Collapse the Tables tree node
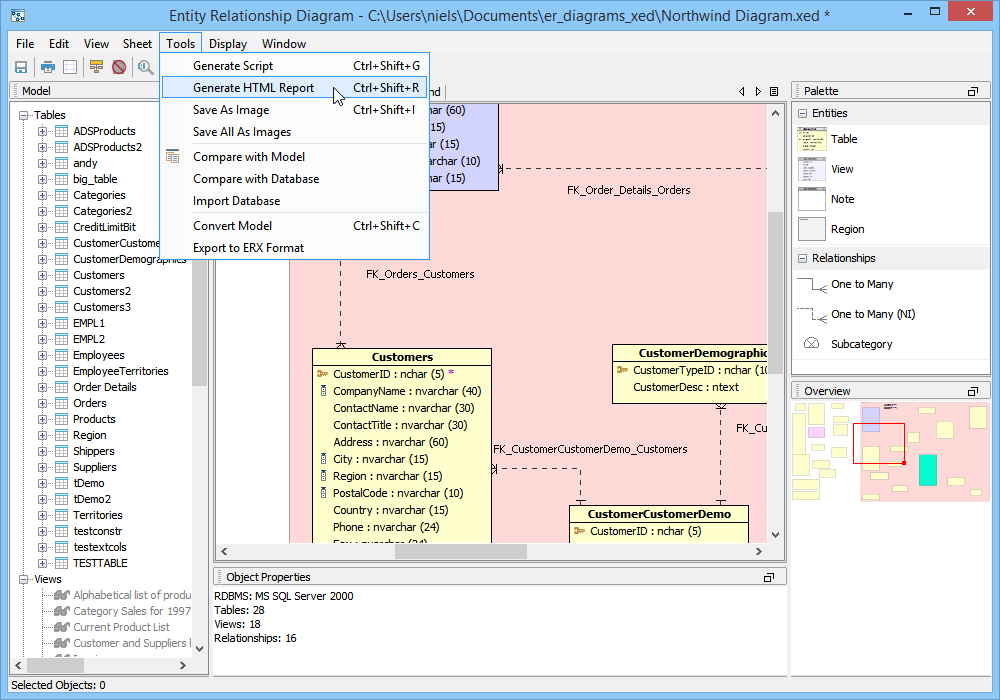The image size is (1000, 700). pos(24,115)
